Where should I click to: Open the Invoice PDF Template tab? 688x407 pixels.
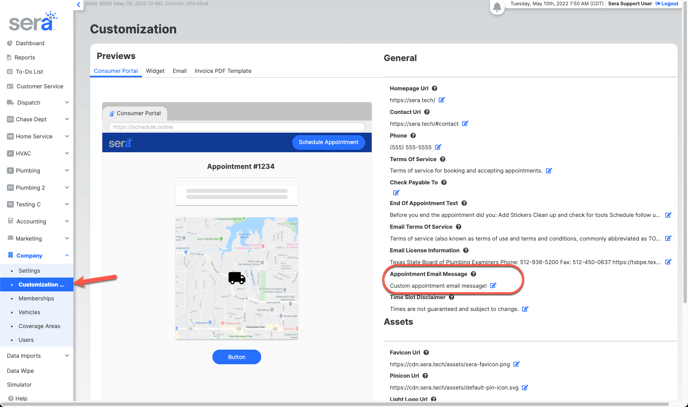tap(223, 71)
